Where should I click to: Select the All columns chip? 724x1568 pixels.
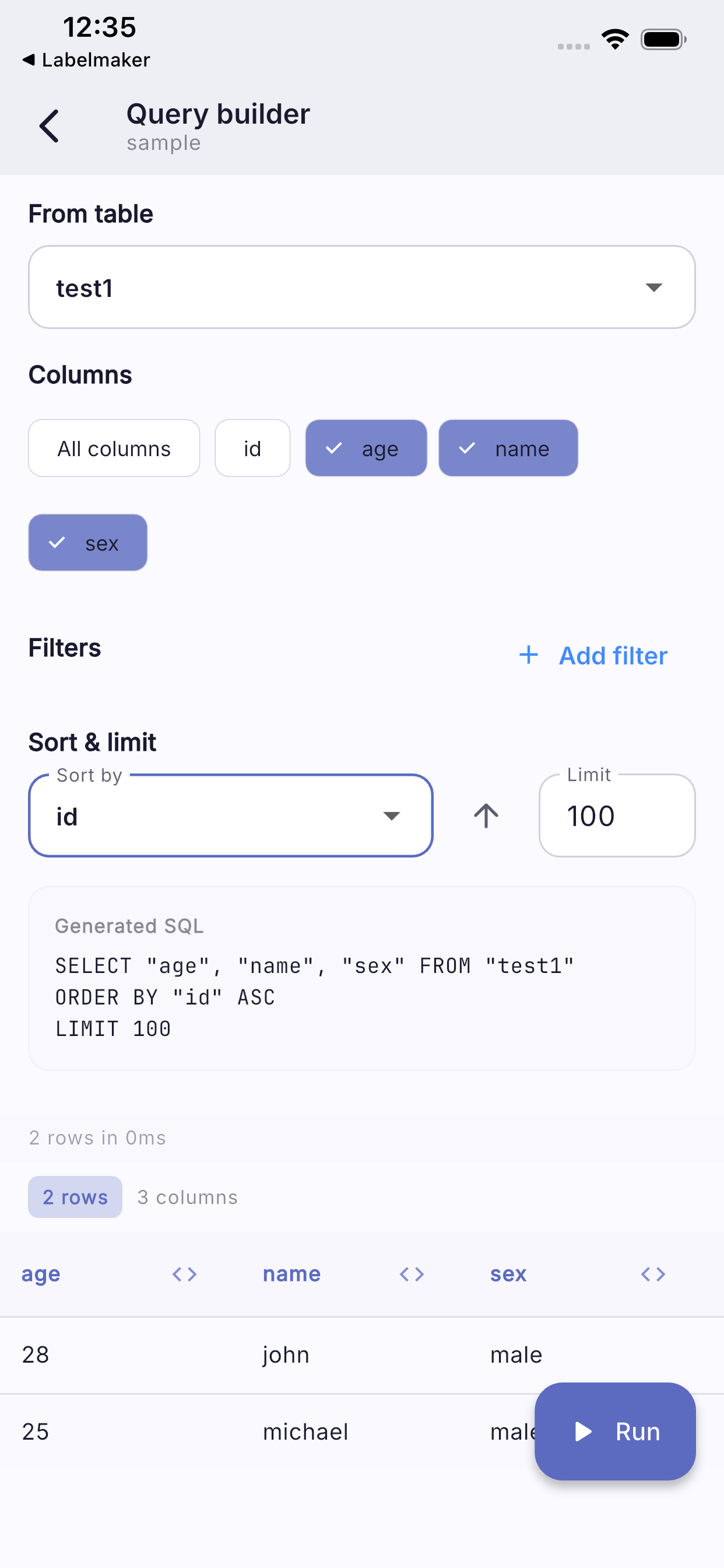(114, 448)
